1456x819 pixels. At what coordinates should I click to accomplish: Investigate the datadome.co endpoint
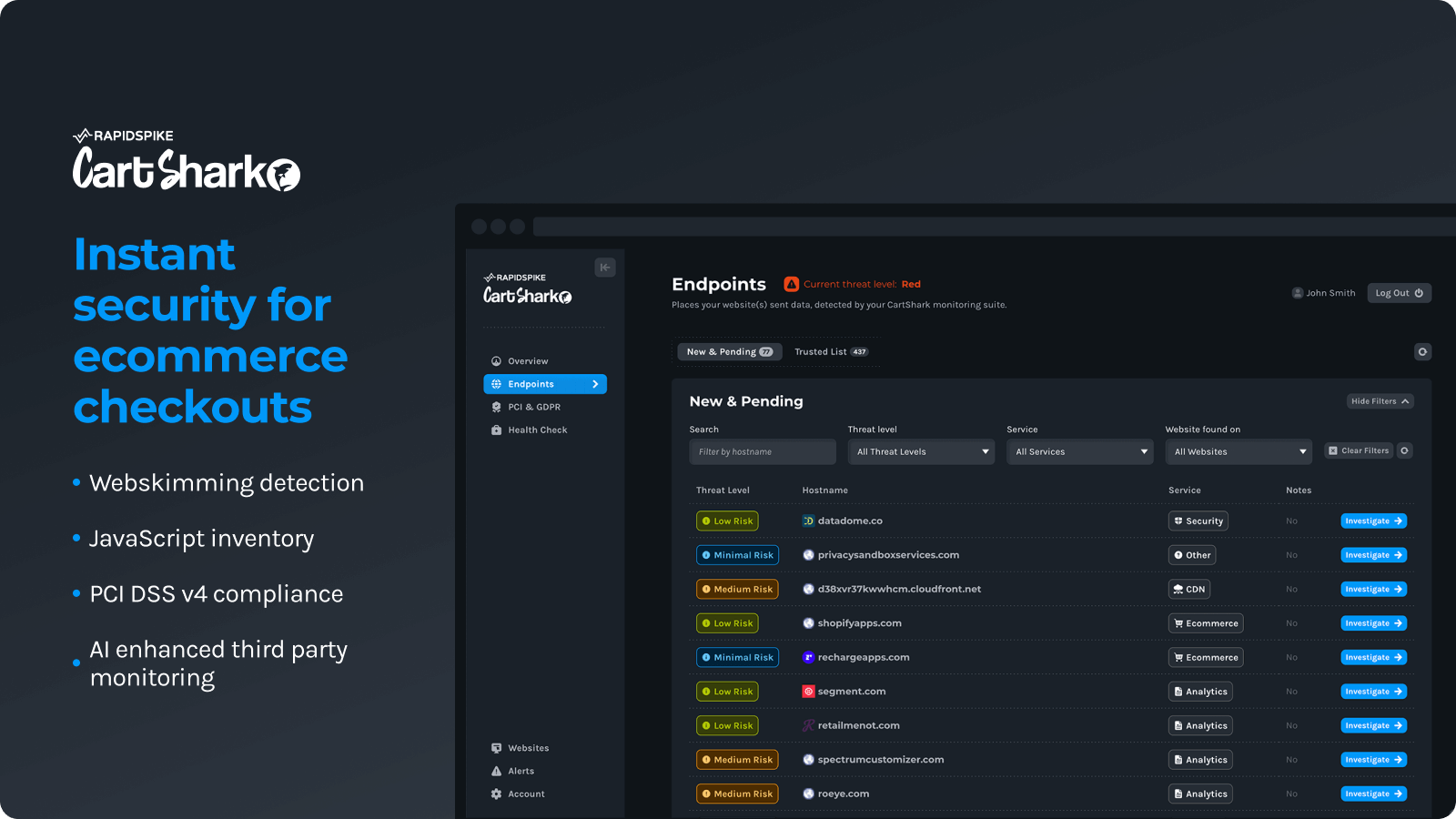pos(1374,521)
